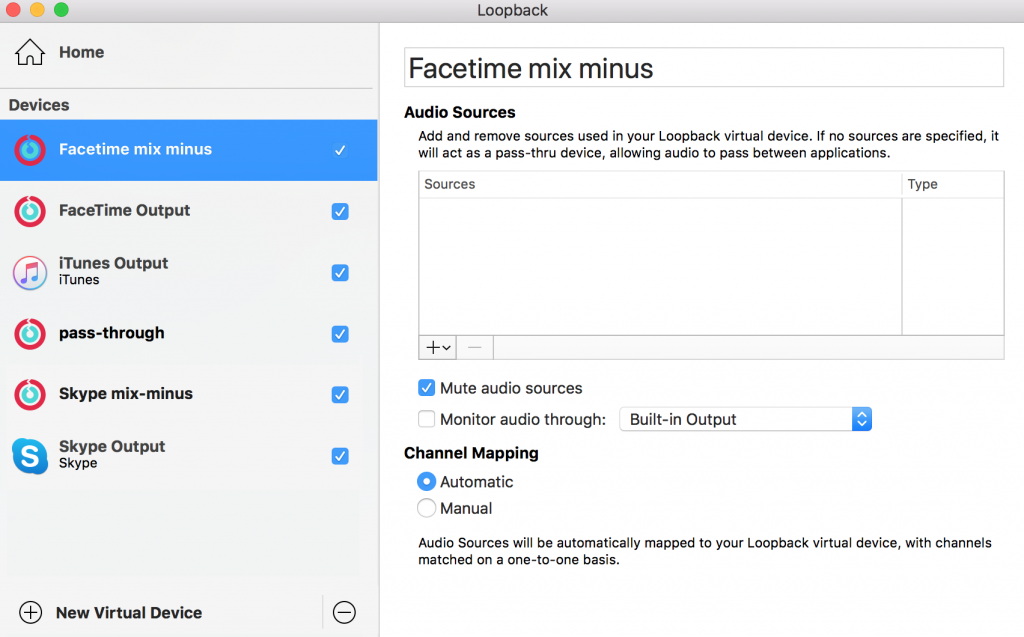Screen dimensions: 1024x637
Task: Click the Skype logo icon
Action: pos(30,456)
